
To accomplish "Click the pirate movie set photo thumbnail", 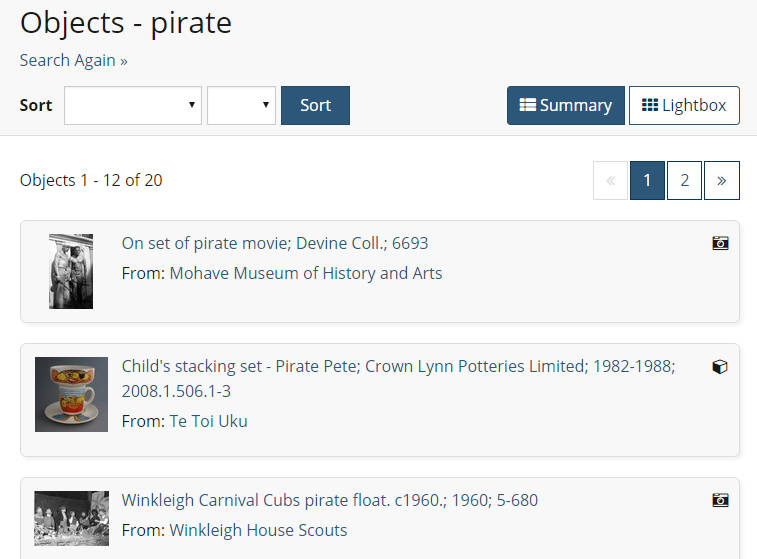I will tap(71, 271).
